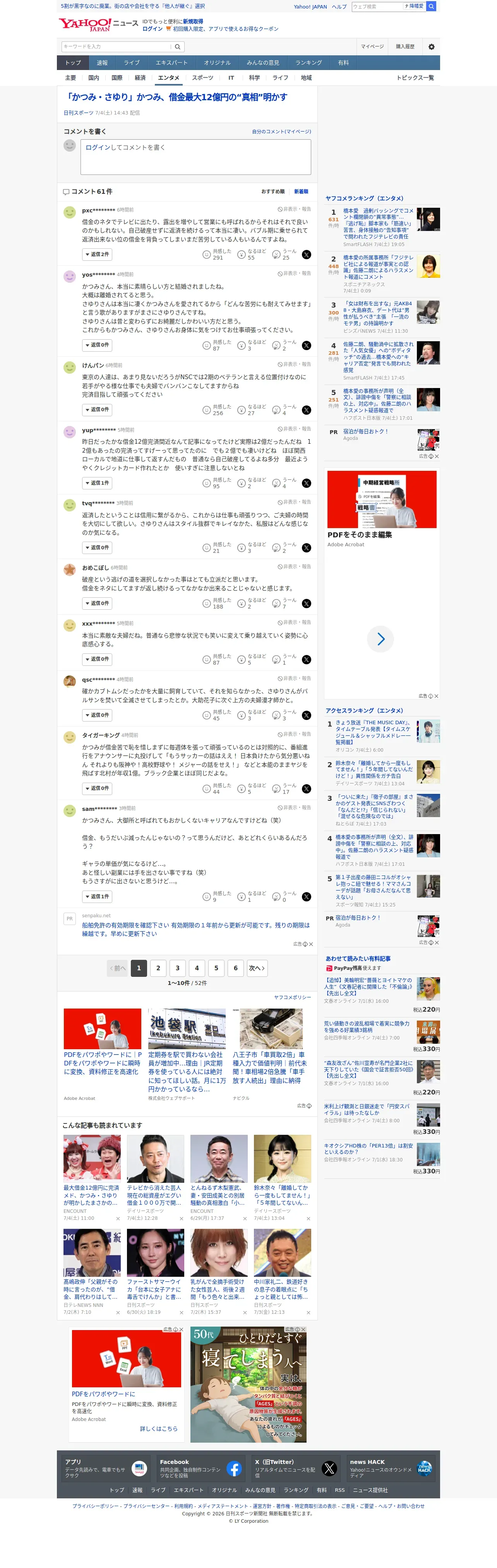Sort comments by 新着順

click(301, 192)
